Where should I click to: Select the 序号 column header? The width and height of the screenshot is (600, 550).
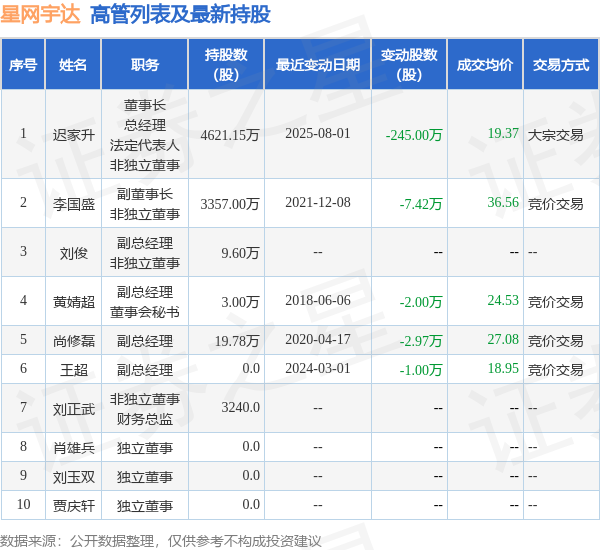pos(23,64)
